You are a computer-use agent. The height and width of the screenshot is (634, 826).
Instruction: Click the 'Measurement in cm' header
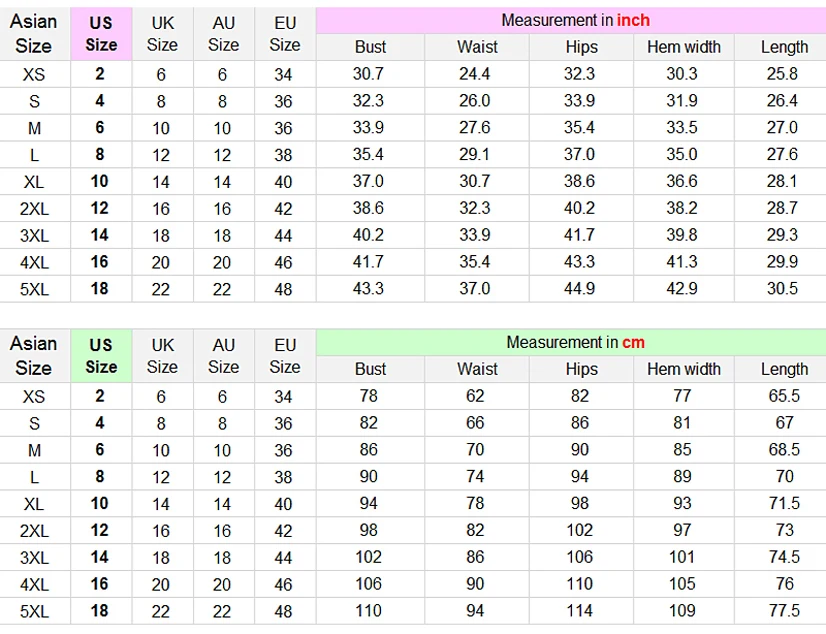[574, 342]
